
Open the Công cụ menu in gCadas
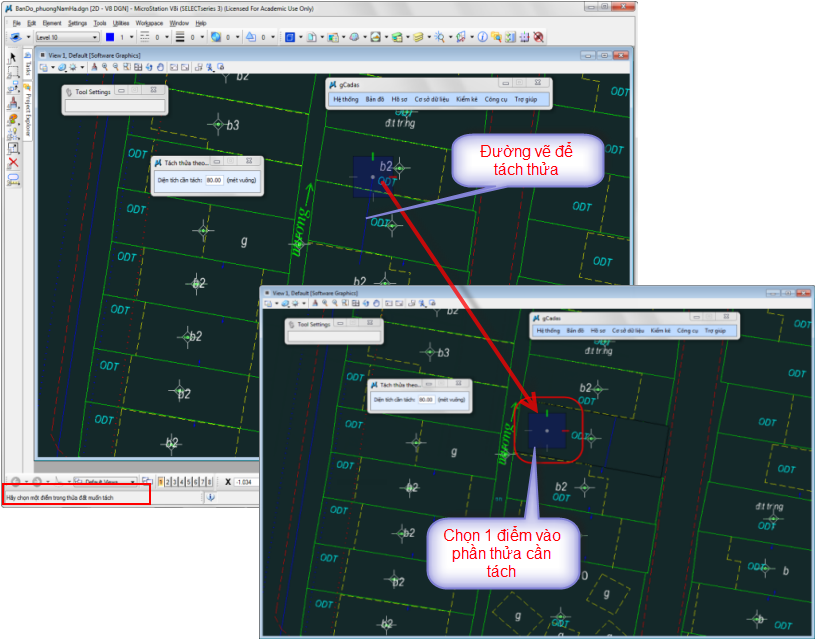coord(496,100)
